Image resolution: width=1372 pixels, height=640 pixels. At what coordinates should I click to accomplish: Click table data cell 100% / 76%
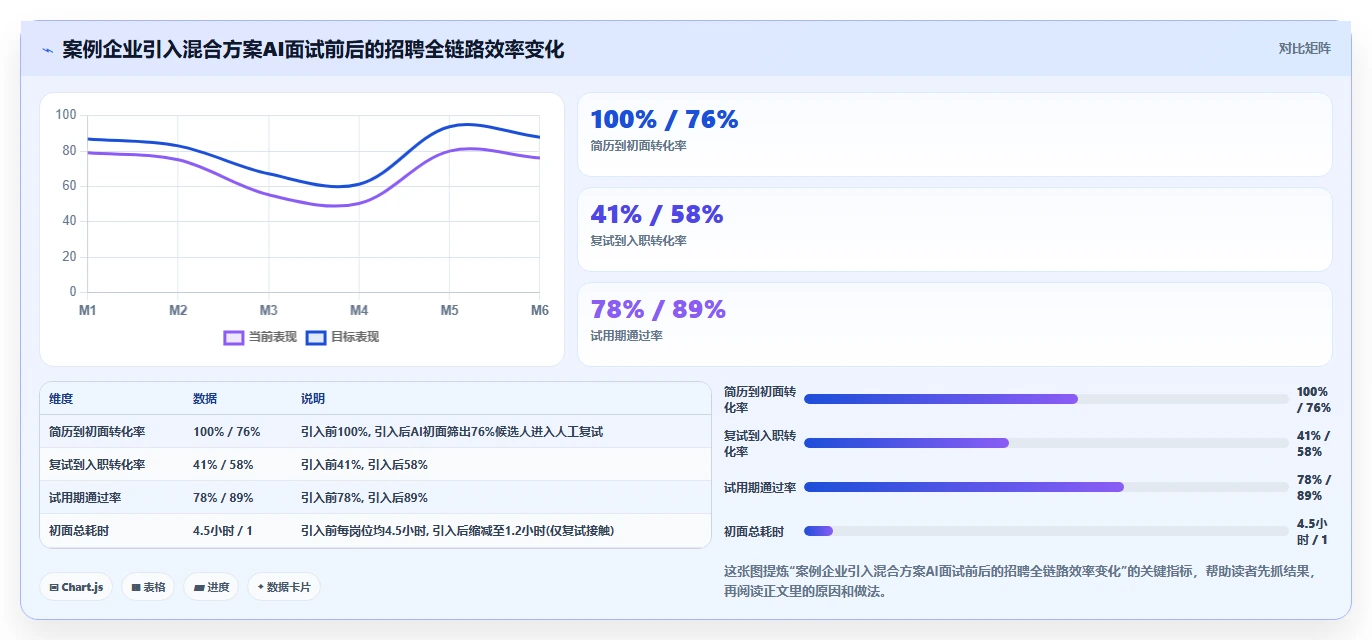[x=227, y=432]
